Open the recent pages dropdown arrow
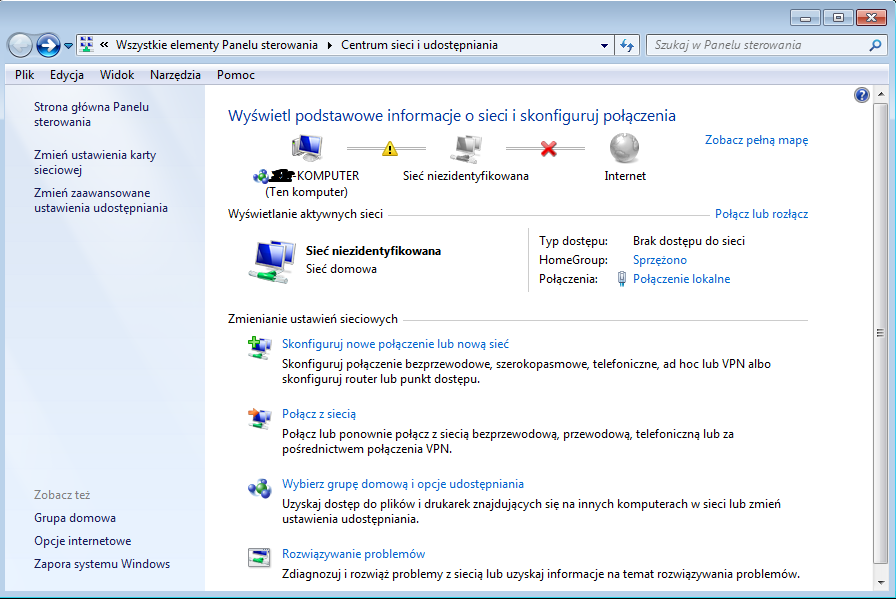The height and width of the screenshot is (599, 896). coord(68,45)
